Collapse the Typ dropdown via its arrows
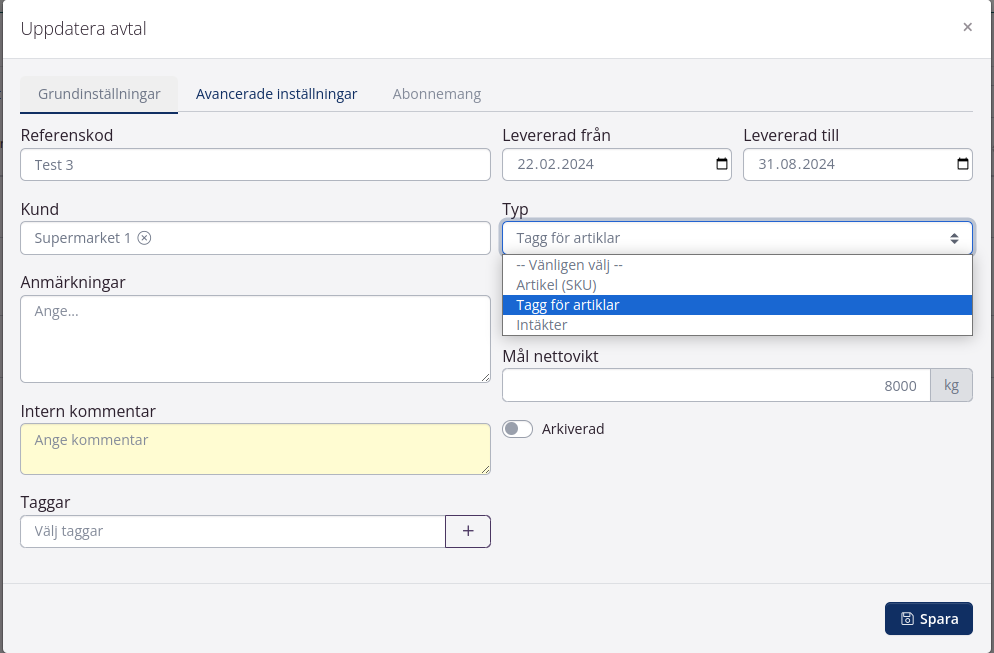994x653 pixels. pyautogui.click(x=954, y=238)
